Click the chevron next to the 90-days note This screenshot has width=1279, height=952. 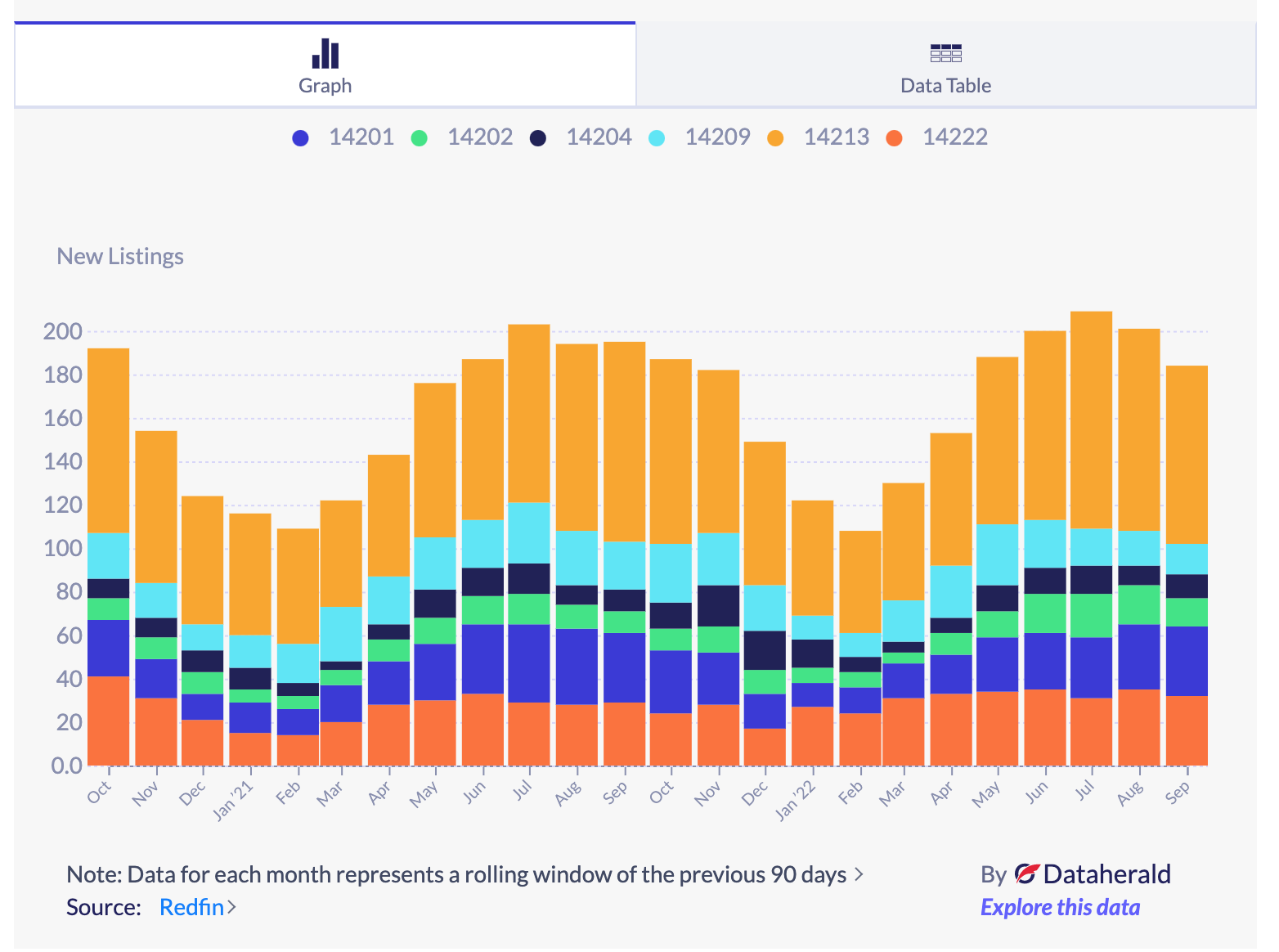(x=859, y=874)
